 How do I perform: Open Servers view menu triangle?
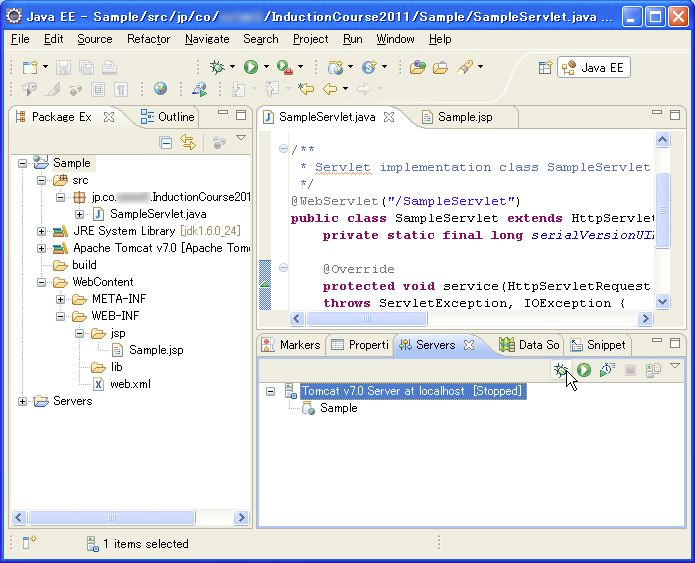pos(675,366)
